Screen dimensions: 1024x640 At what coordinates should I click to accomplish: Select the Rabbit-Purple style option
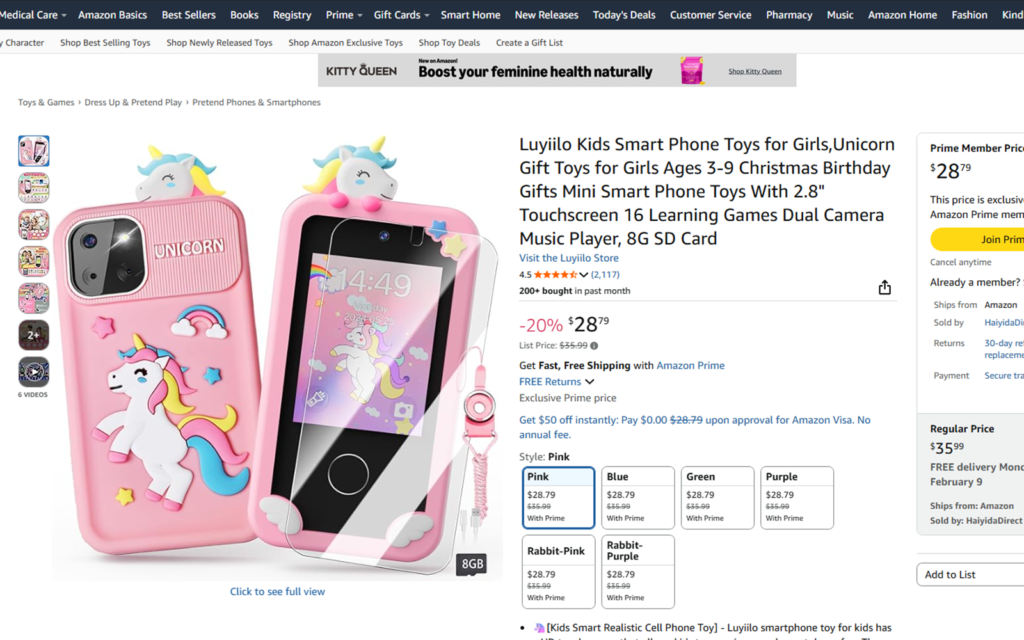[638, 570]
